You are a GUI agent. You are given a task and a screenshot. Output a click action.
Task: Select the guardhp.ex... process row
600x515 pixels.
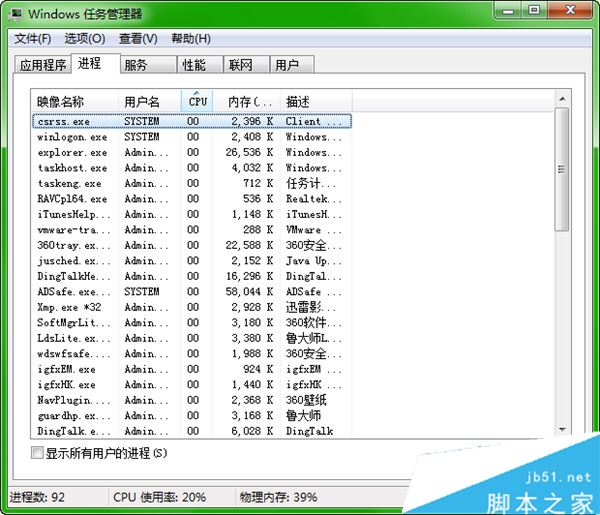pos(192,416)
